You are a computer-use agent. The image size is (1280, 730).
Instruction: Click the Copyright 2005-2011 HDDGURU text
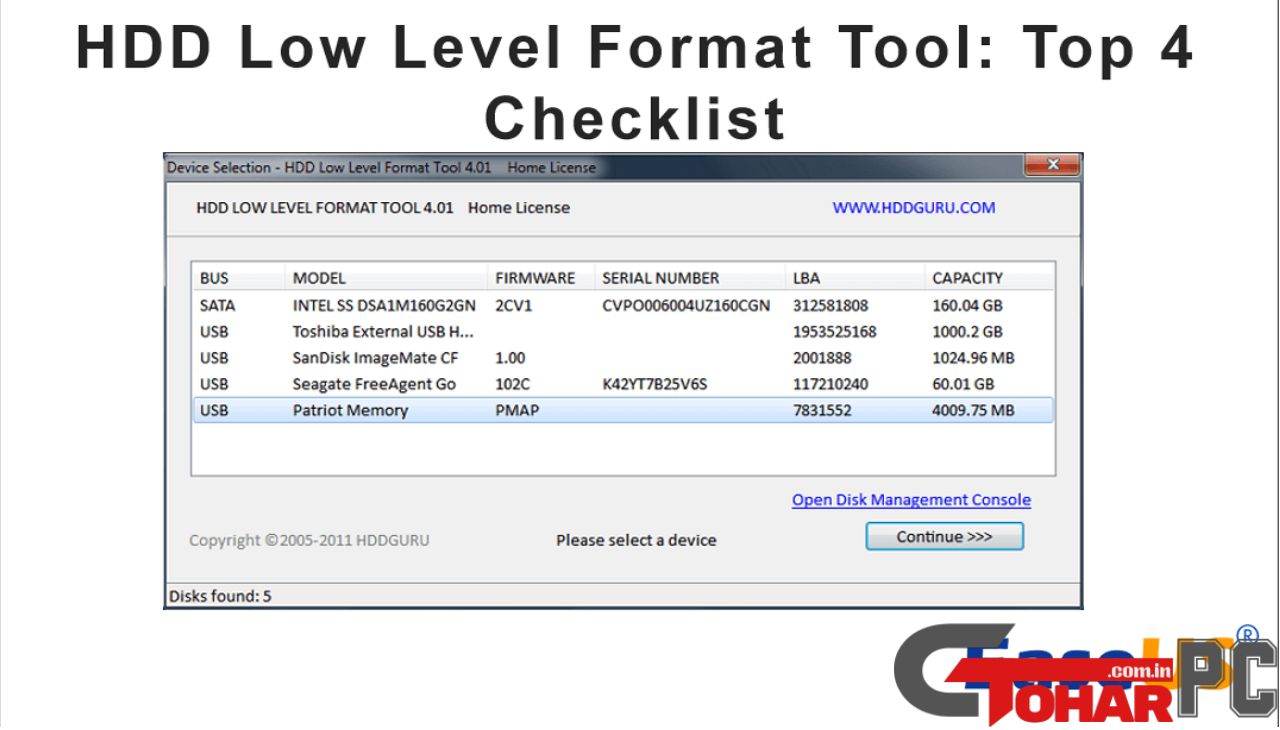click(x=309, y=540)
